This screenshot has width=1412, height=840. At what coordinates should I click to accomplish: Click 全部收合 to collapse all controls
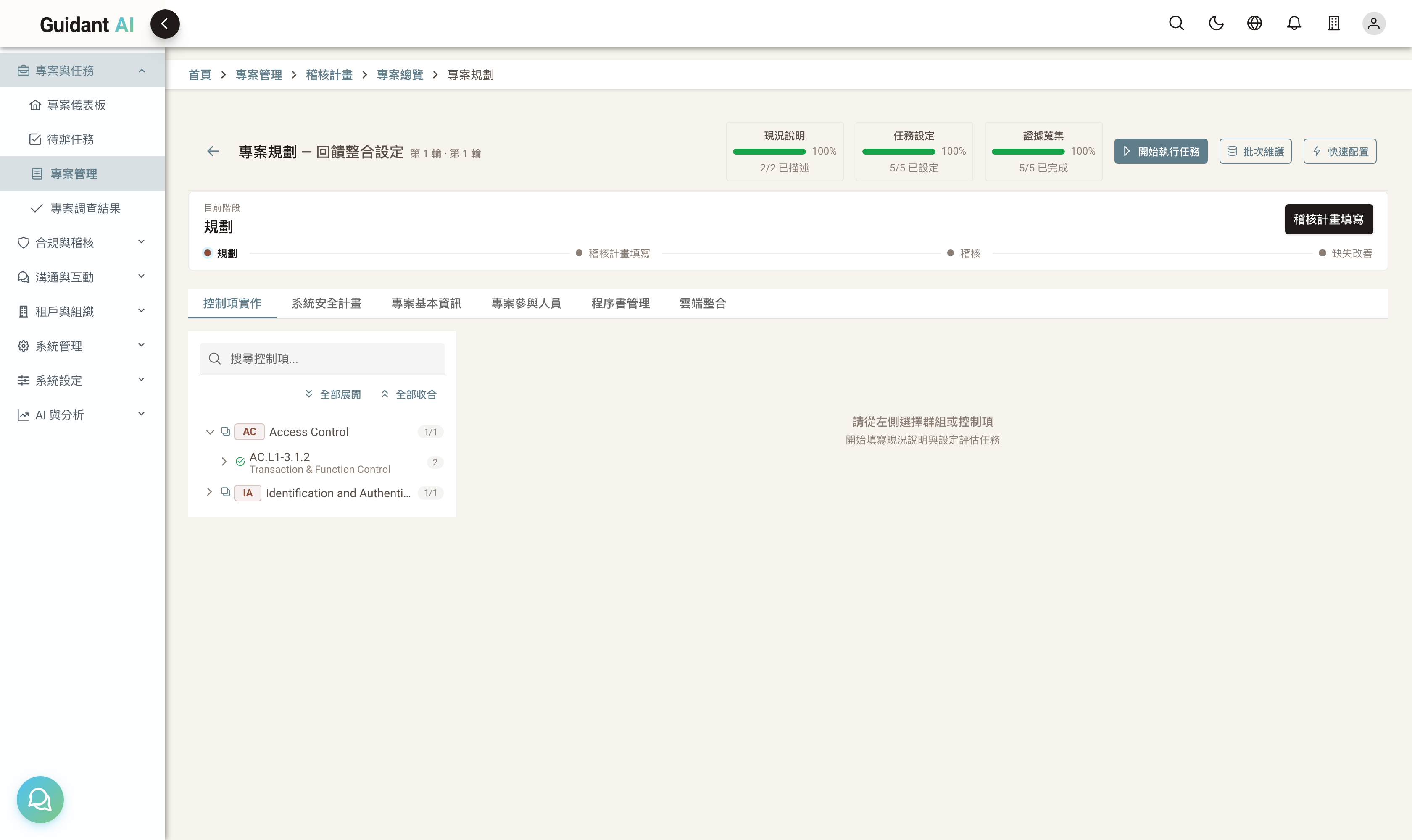click(408, 394)
